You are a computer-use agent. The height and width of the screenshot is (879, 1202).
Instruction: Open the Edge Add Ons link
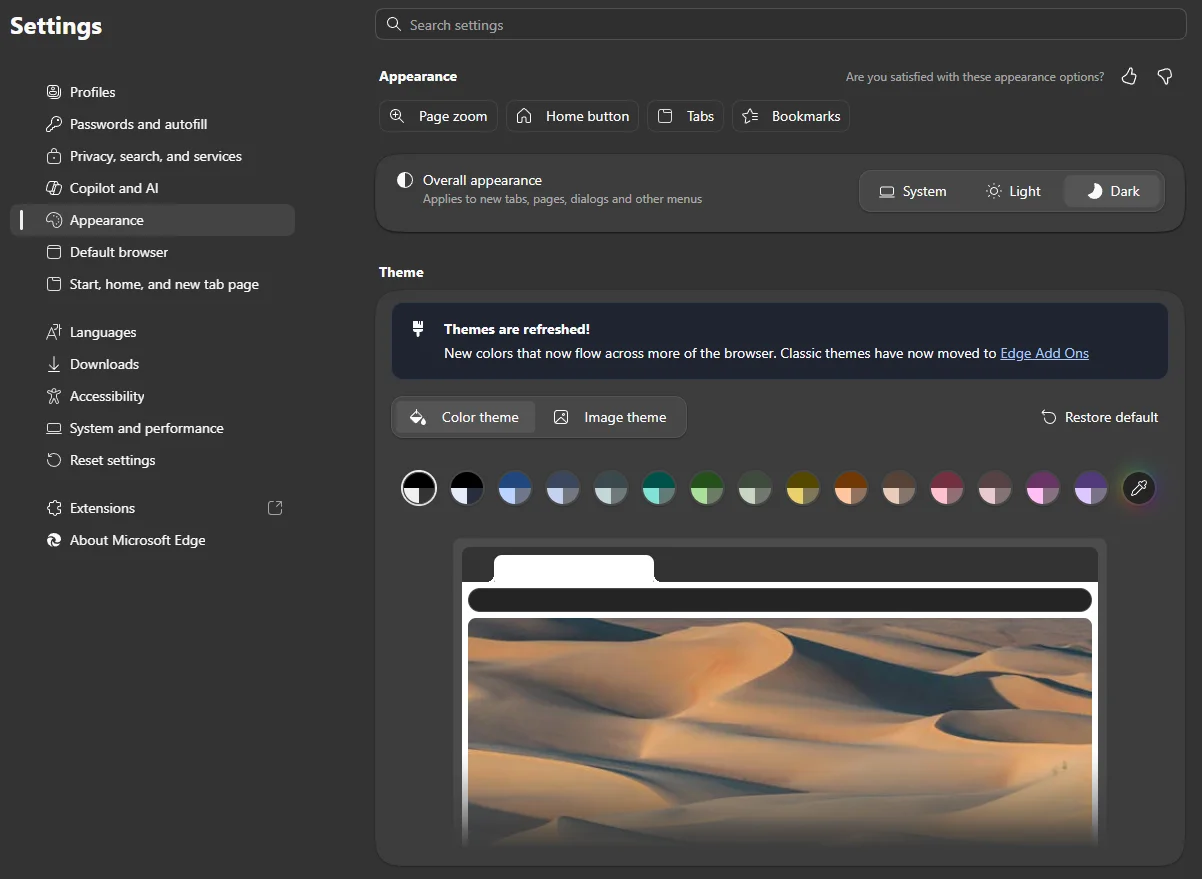1044,353
